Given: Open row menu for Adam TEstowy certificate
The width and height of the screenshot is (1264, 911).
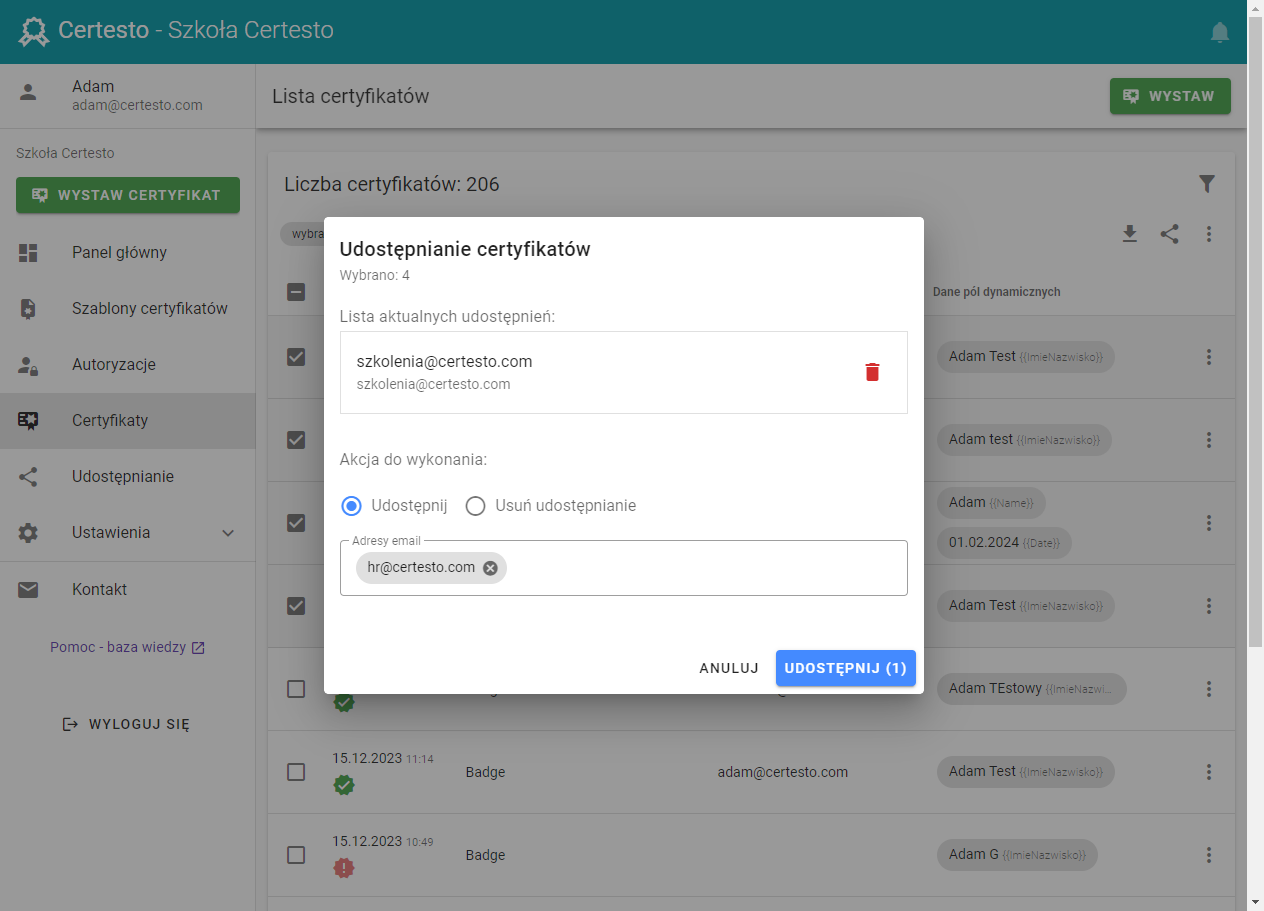Looking at the screenshot, I should click(x=1209, y=689).
